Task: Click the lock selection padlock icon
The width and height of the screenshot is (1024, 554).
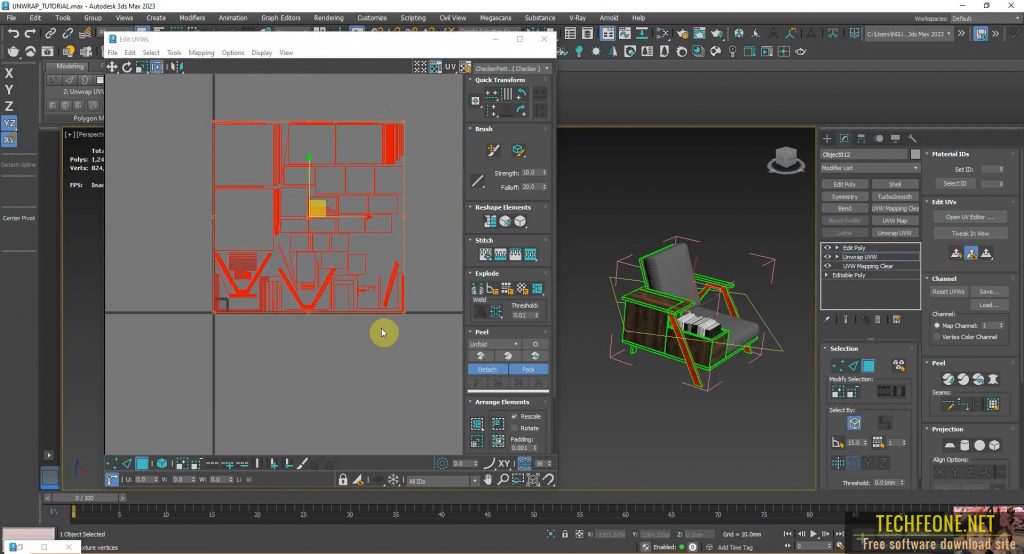Action: [343, 480]
